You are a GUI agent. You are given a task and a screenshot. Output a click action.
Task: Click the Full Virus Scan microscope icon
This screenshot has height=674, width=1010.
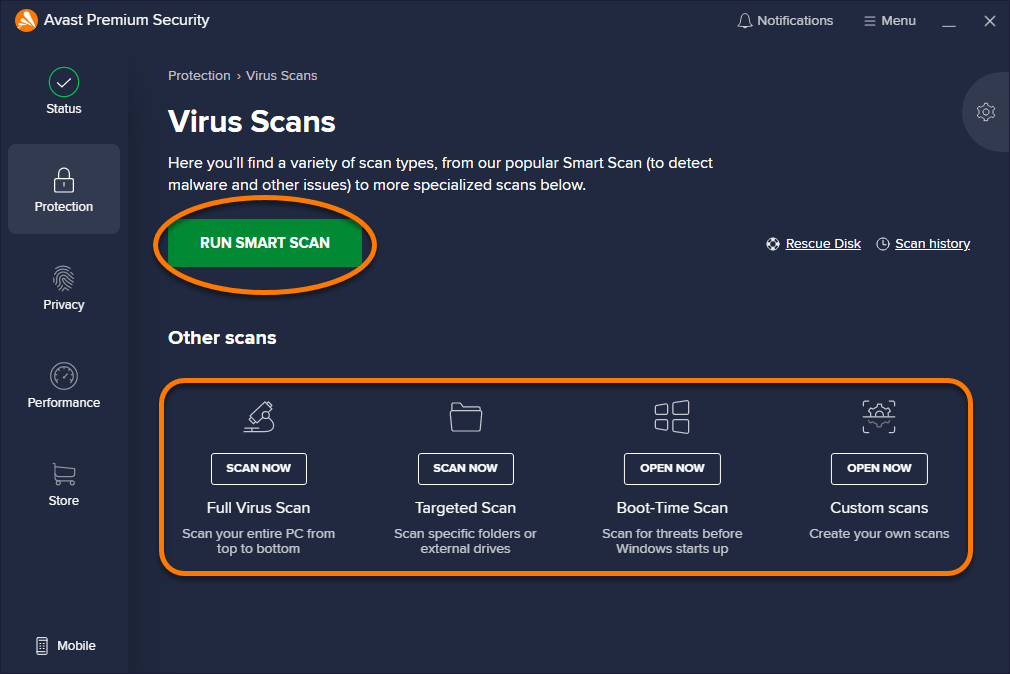point(258,417)
